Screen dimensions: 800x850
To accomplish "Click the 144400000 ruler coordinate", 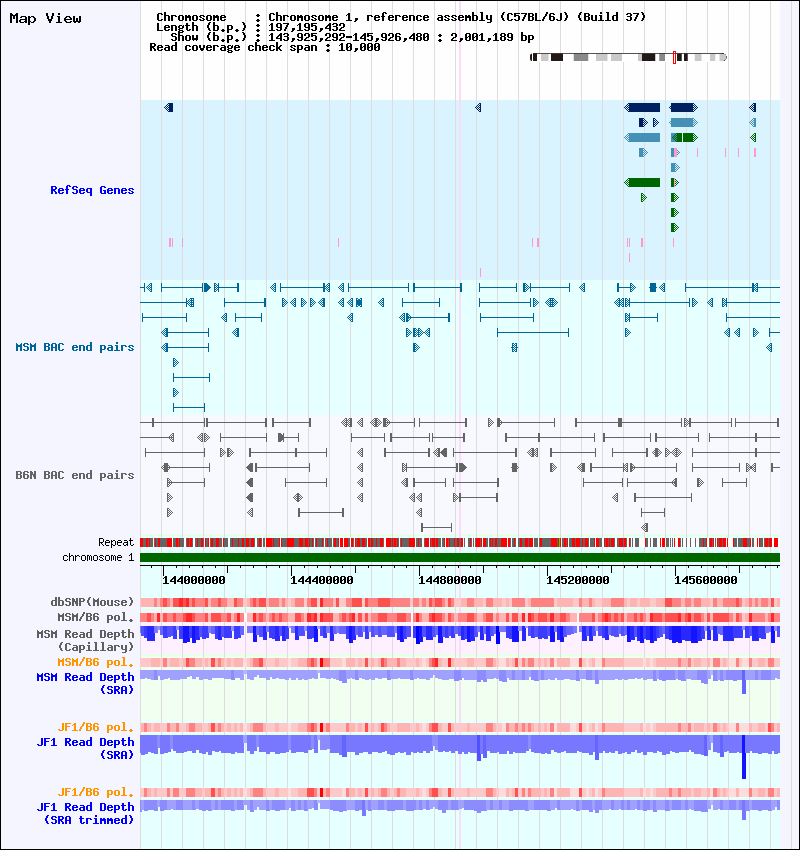I will tap(322, 580).
